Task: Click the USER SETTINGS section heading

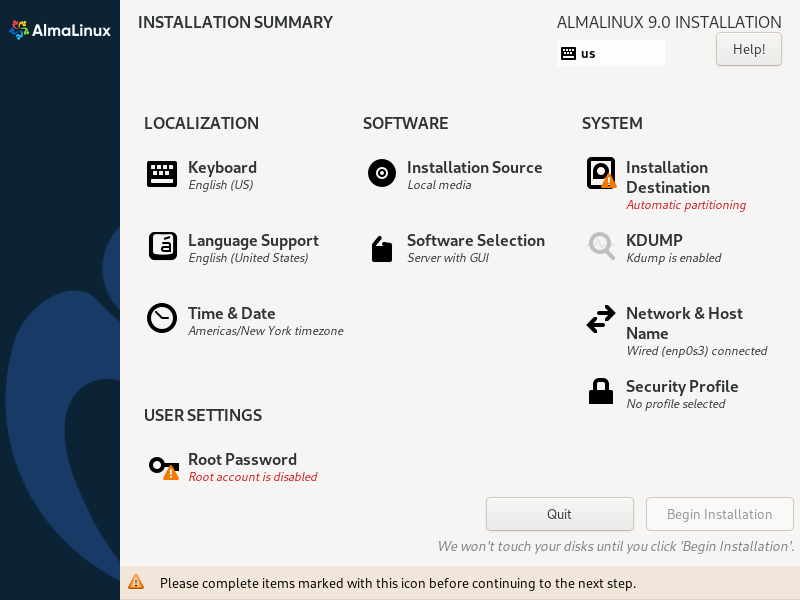Action: click(x=203, y=415)
